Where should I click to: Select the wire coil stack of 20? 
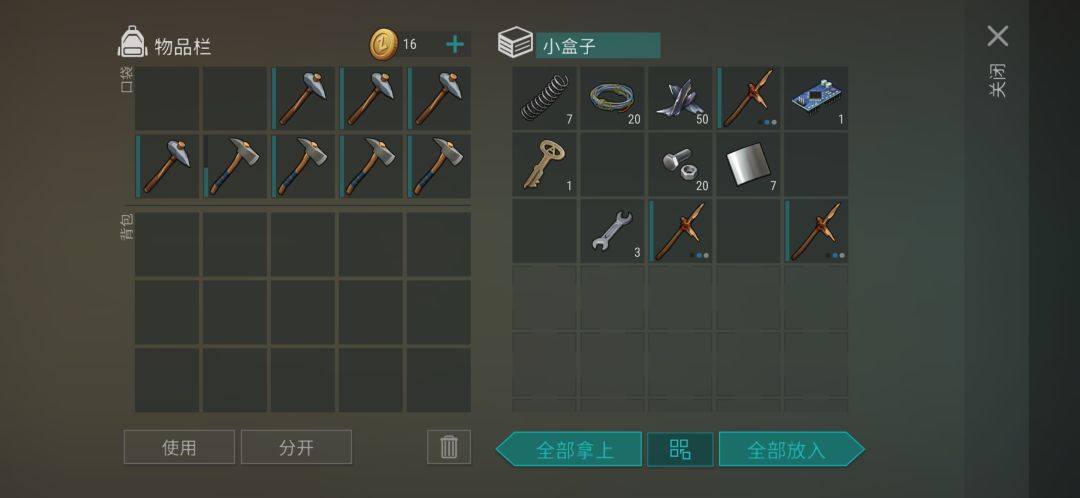(x=612, y=98)
